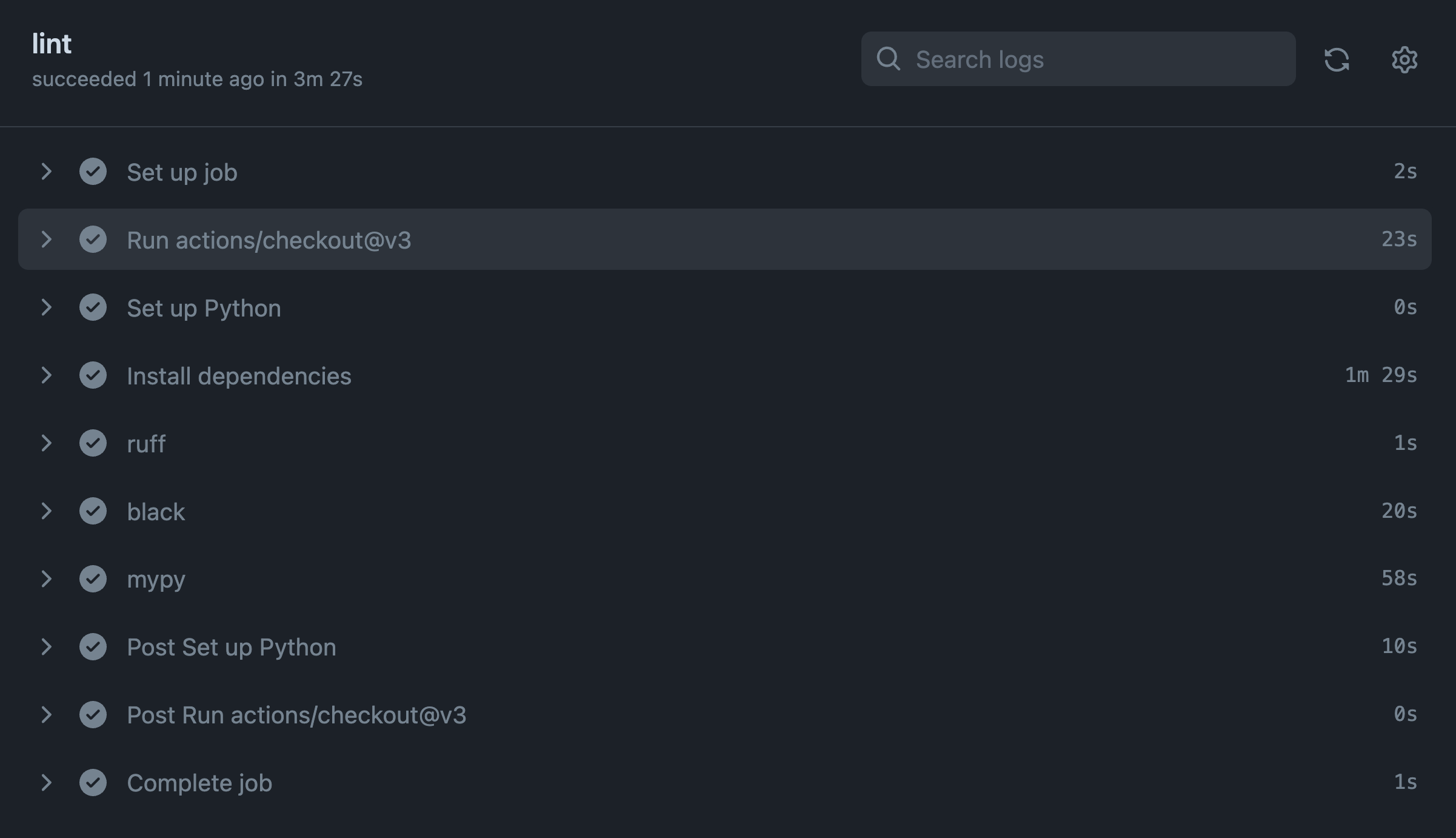Screen dimensions: 1456x838
Task: Click the Set up Python step label
Action: 204,307
